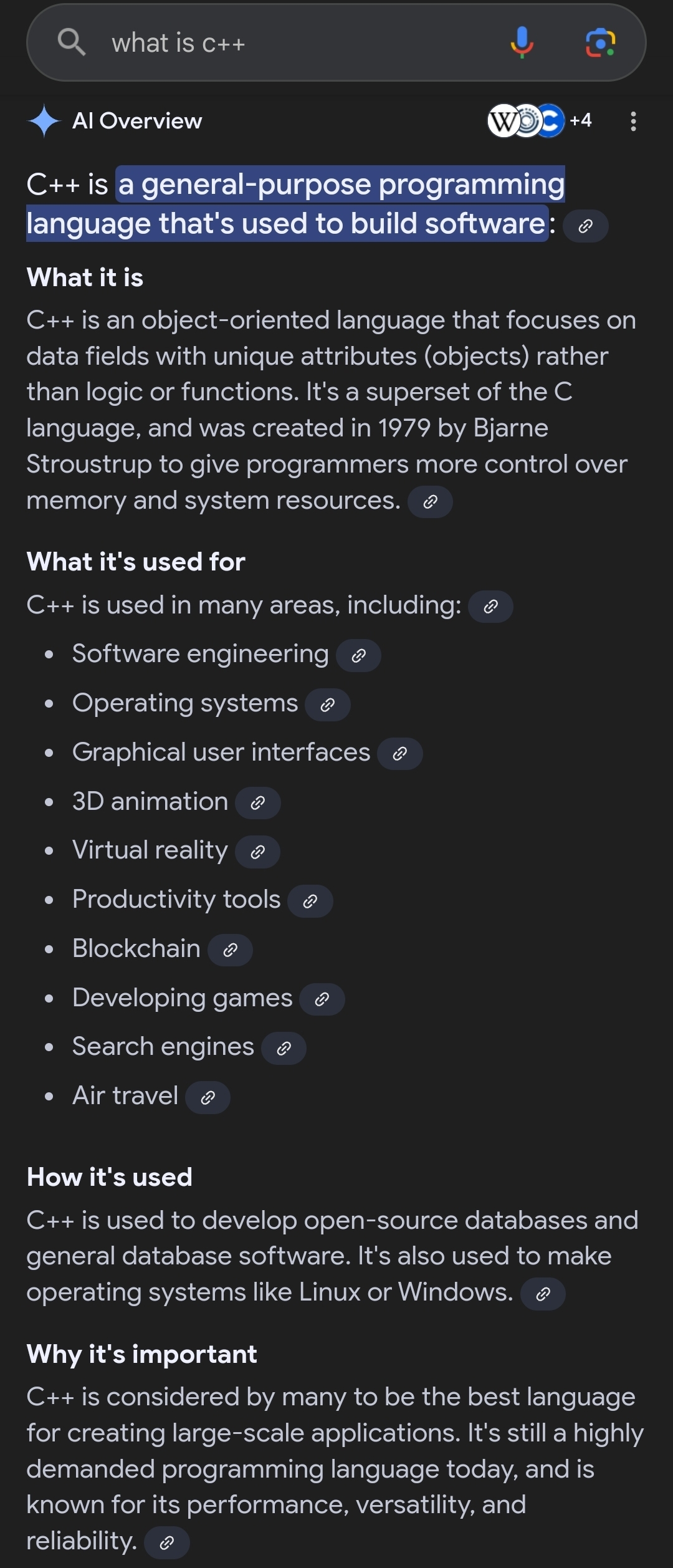Tap the AI Overview sparkle icon

[x=44, y=121]
